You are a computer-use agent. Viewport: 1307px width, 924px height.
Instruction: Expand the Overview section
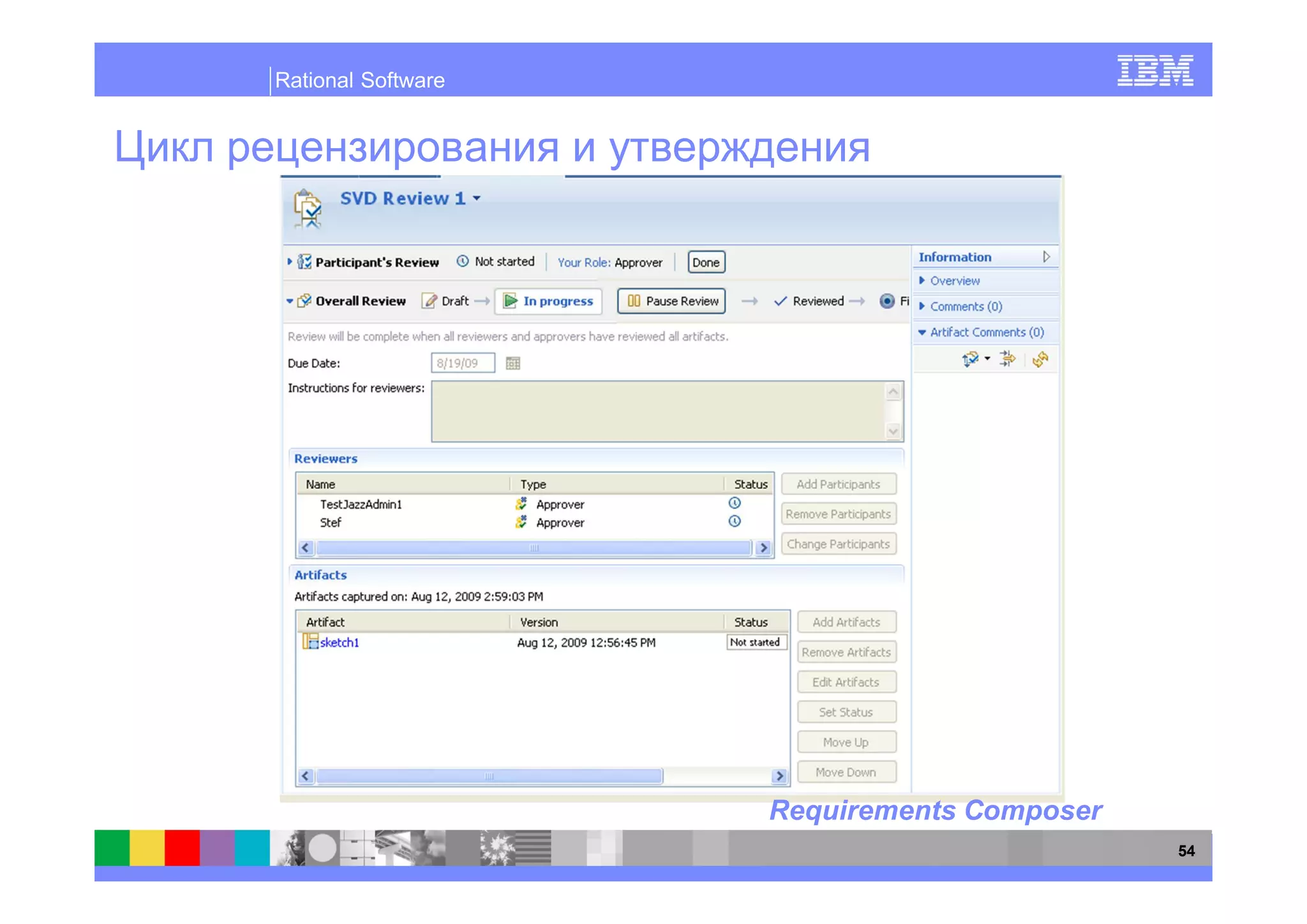[922, 281]
